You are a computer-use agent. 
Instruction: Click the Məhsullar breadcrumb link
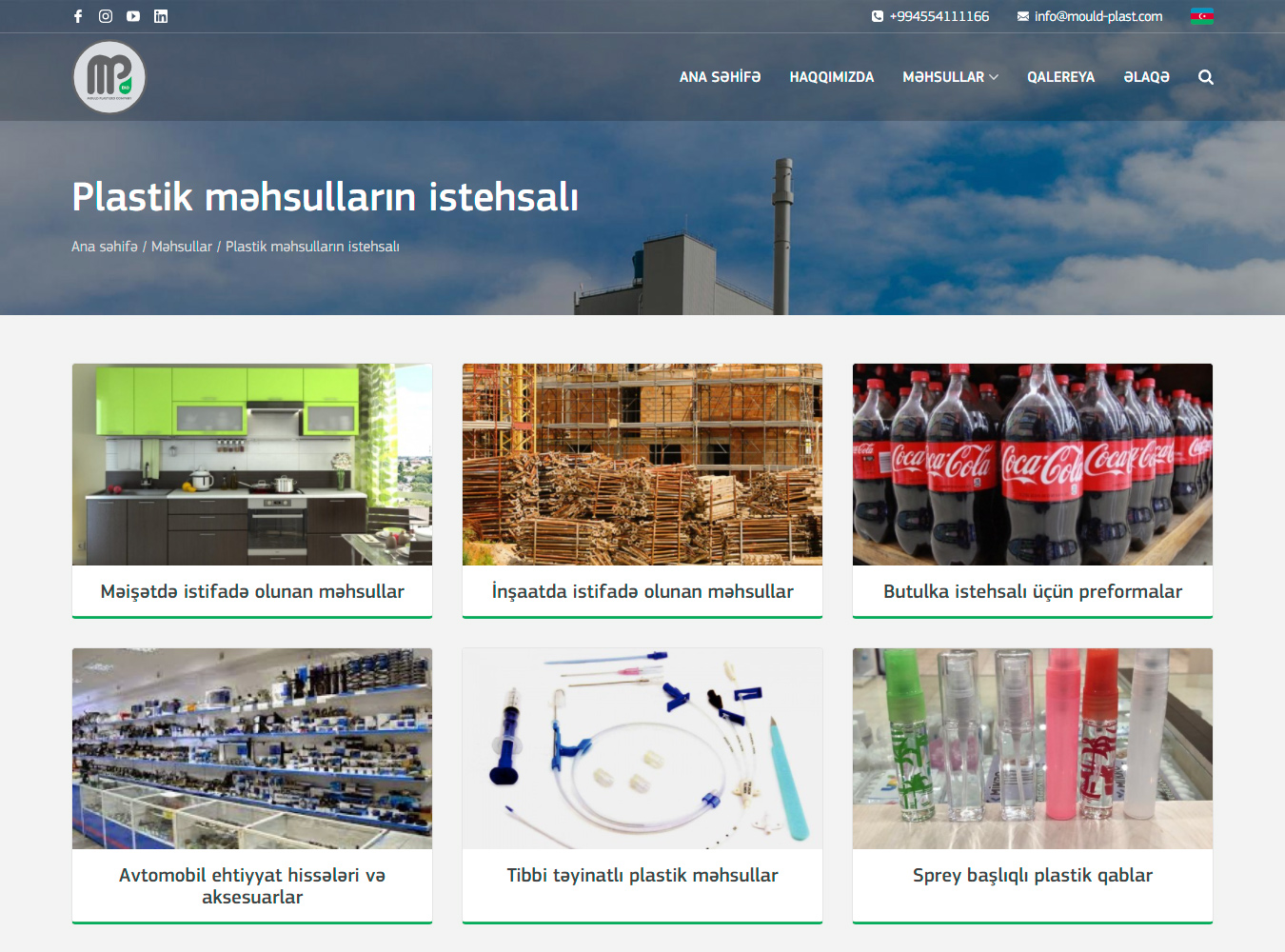[x=182, y=247]
